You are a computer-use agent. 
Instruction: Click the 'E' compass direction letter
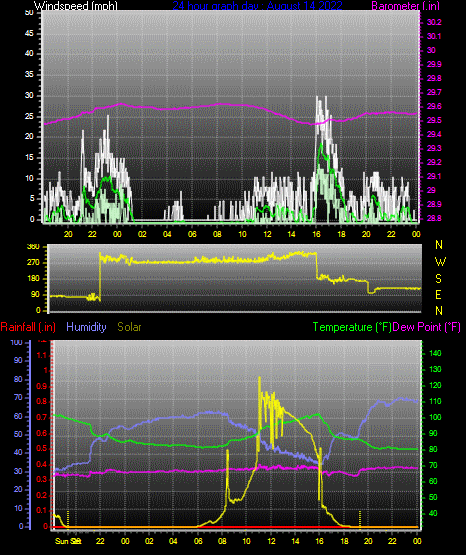click(438, 294)
